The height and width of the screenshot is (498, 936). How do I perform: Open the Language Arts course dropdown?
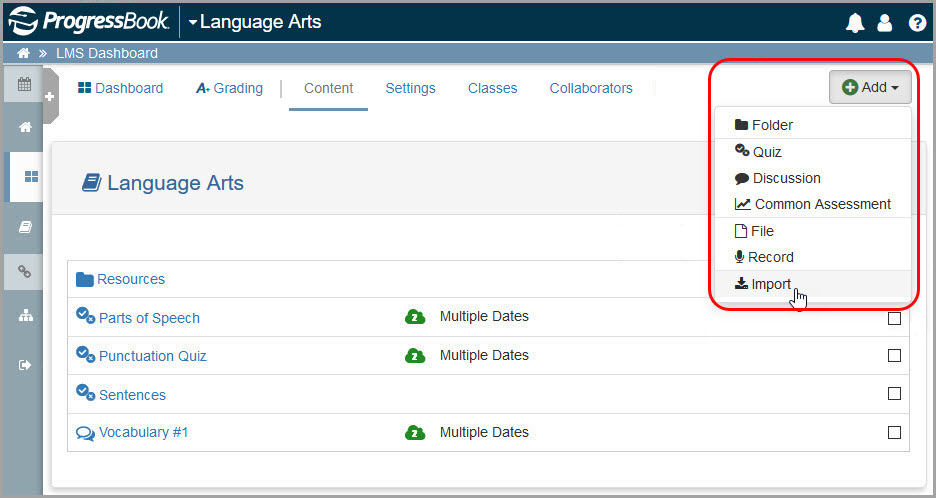[x=255, y=22]
